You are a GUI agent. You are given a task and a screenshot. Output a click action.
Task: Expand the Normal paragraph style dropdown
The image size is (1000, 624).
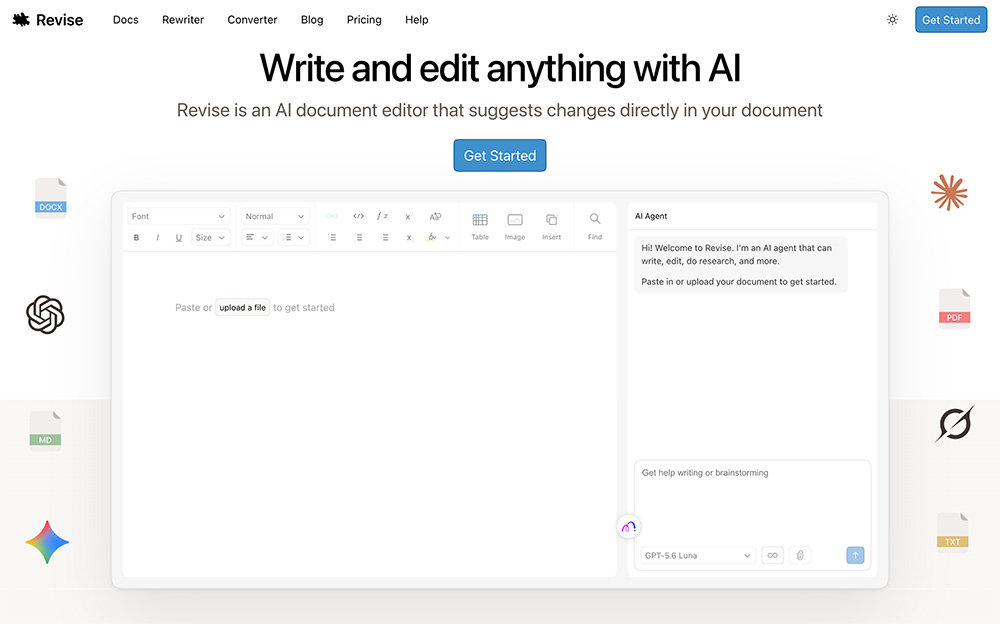tap(276, 216)
